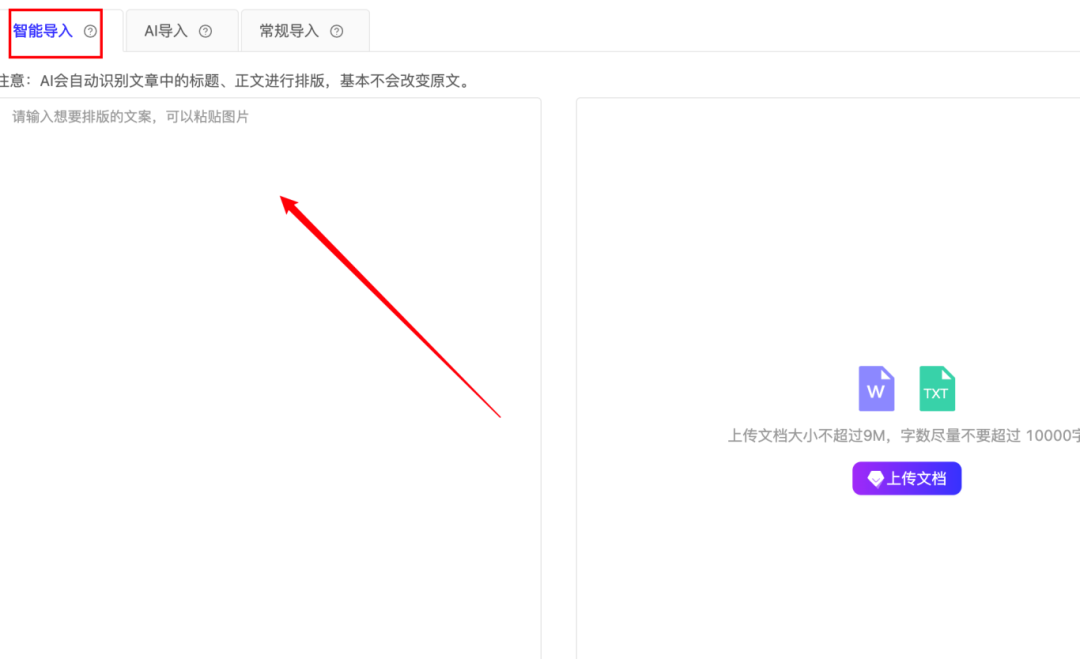This screenshot has height=659, width=1080.
Task: Select the purple W file format icon
Action: point(876,388)
